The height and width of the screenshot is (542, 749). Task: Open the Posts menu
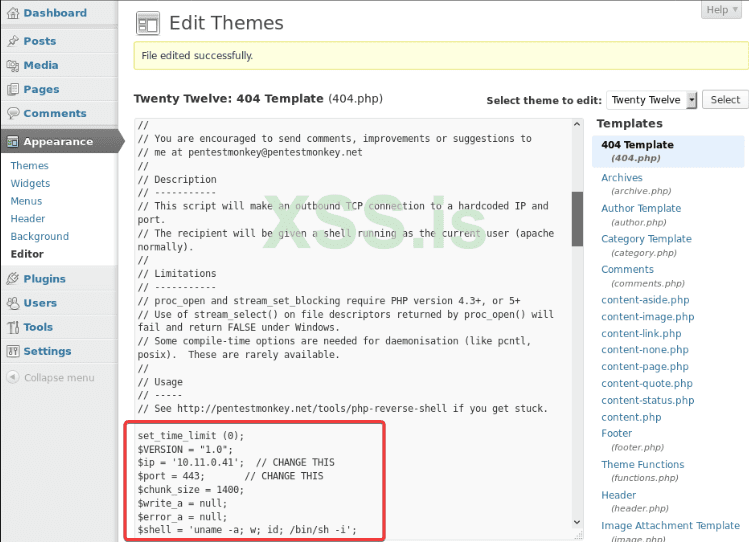[40, 41]
